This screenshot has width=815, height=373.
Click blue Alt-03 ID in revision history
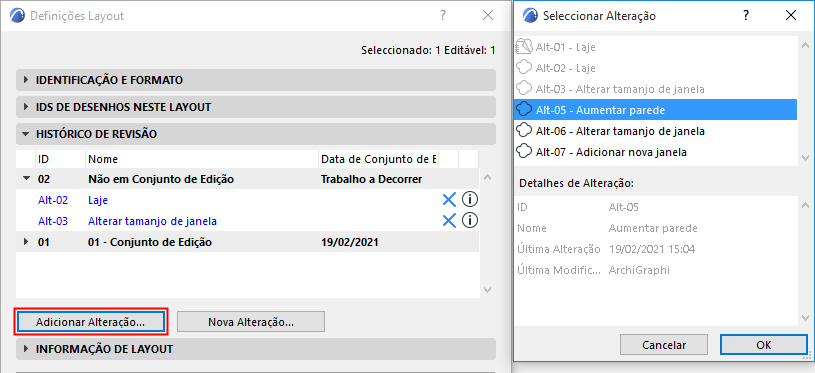click(x=53, y=221)
